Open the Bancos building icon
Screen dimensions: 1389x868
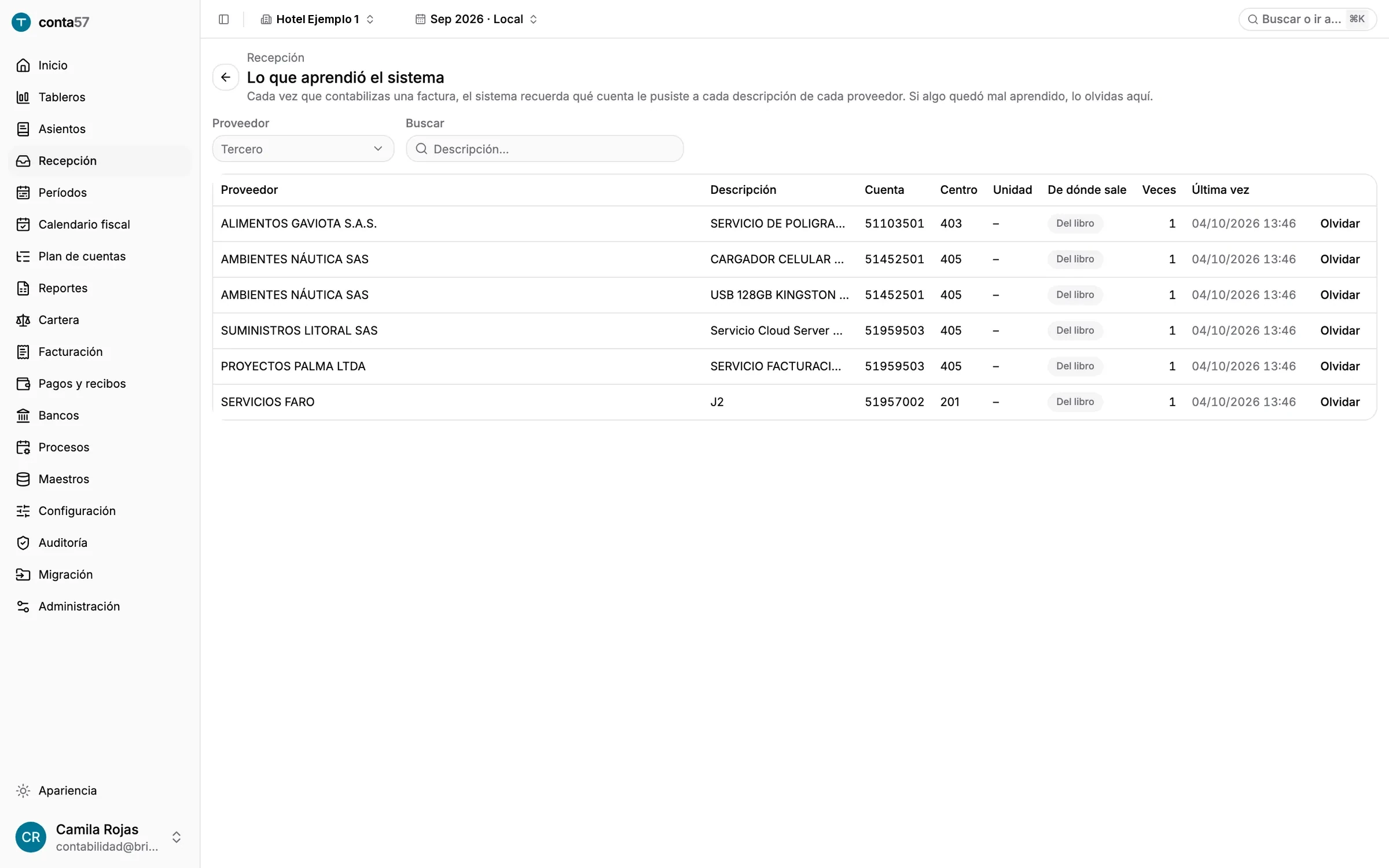[x=23, y=415]
